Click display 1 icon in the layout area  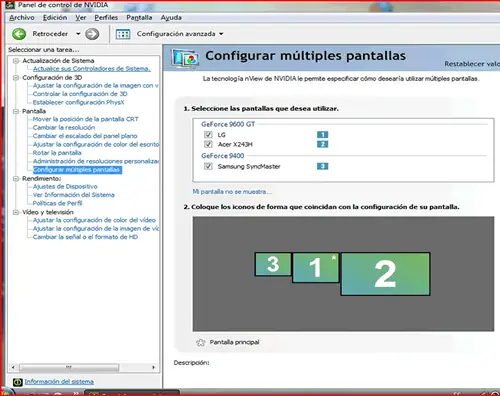tap(315, 268)
